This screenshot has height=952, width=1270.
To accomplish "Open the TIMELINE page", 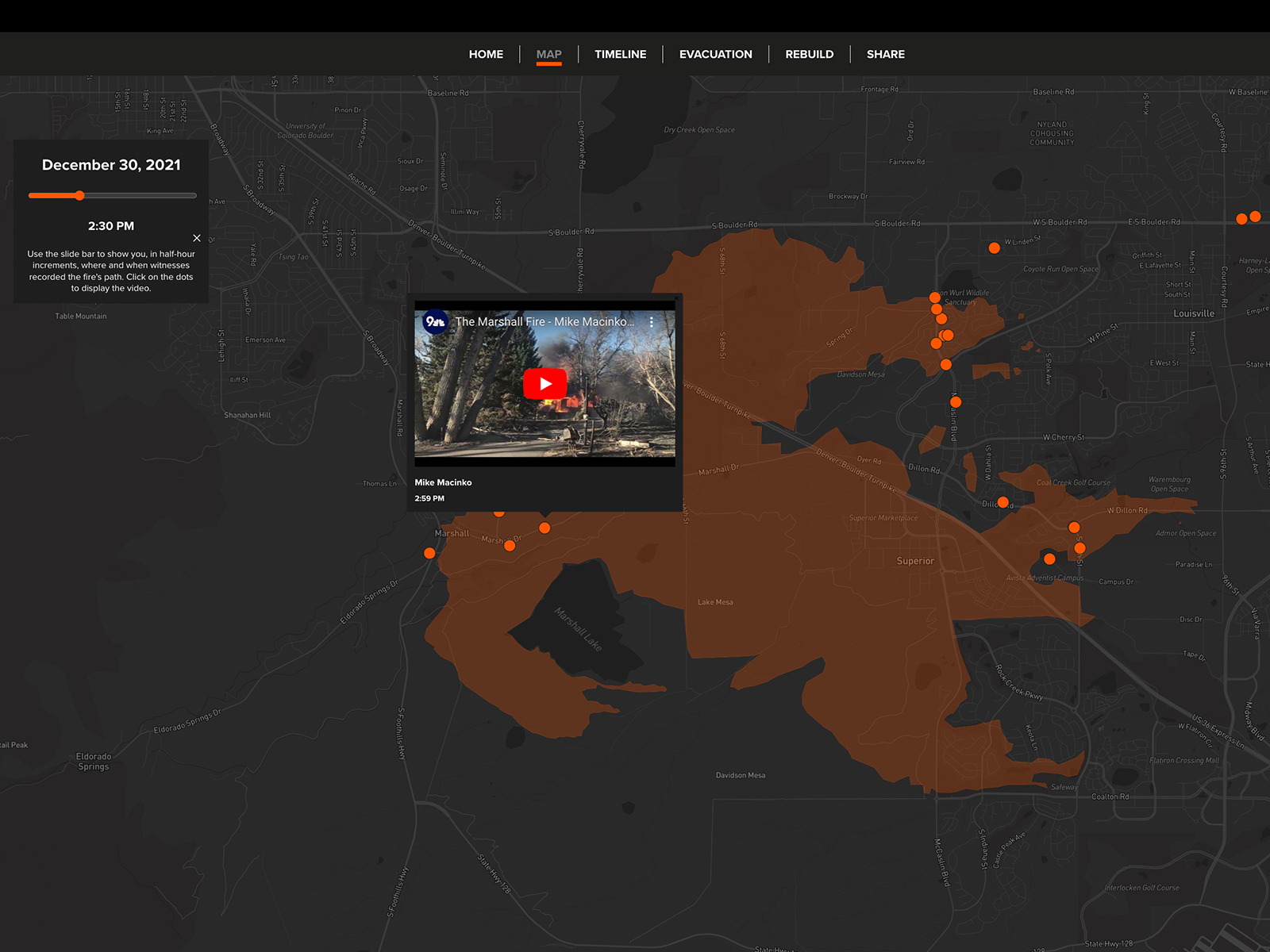I will 620,54.
